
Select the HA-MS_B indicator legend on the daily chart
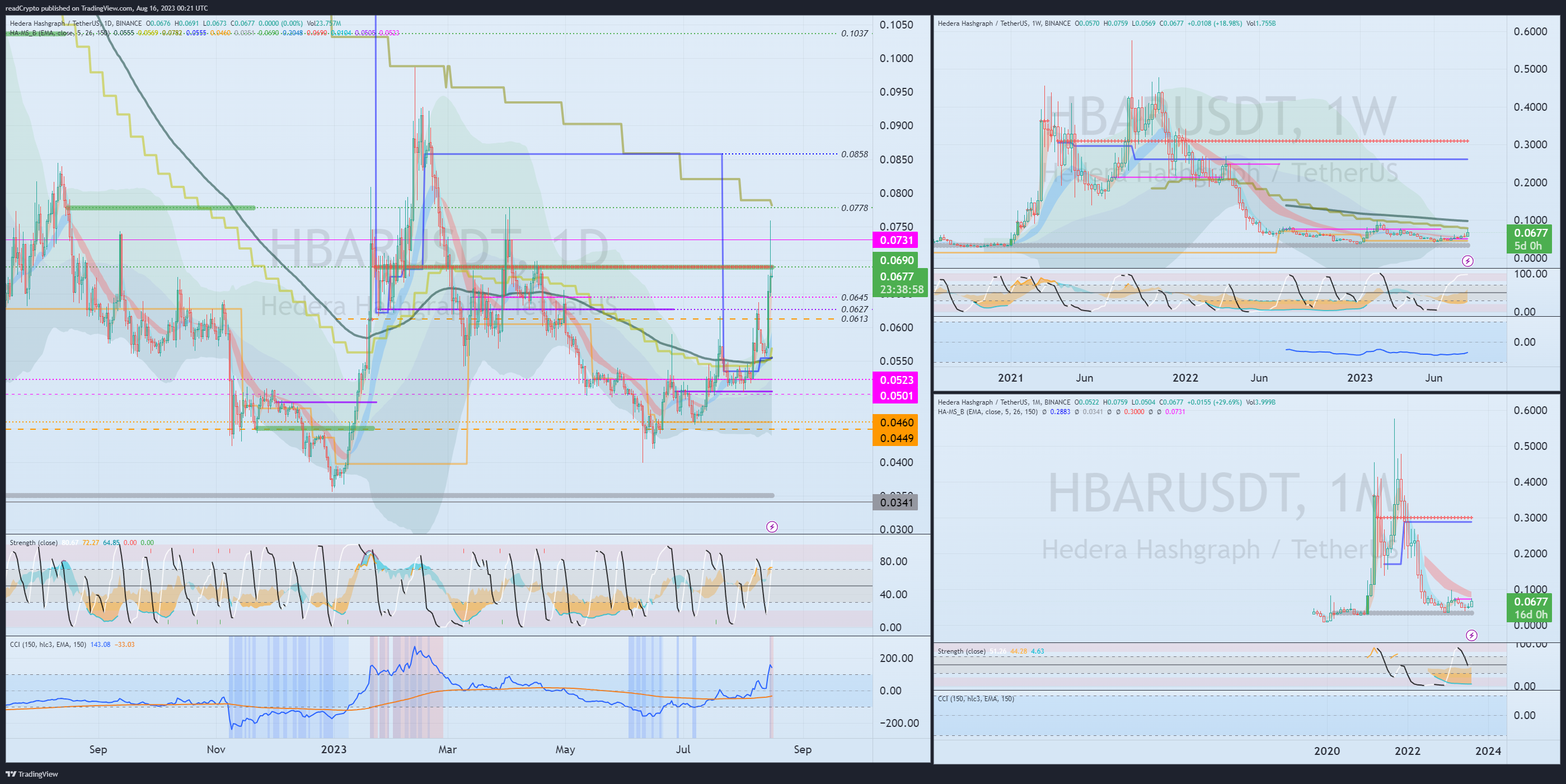pos(59,33)
